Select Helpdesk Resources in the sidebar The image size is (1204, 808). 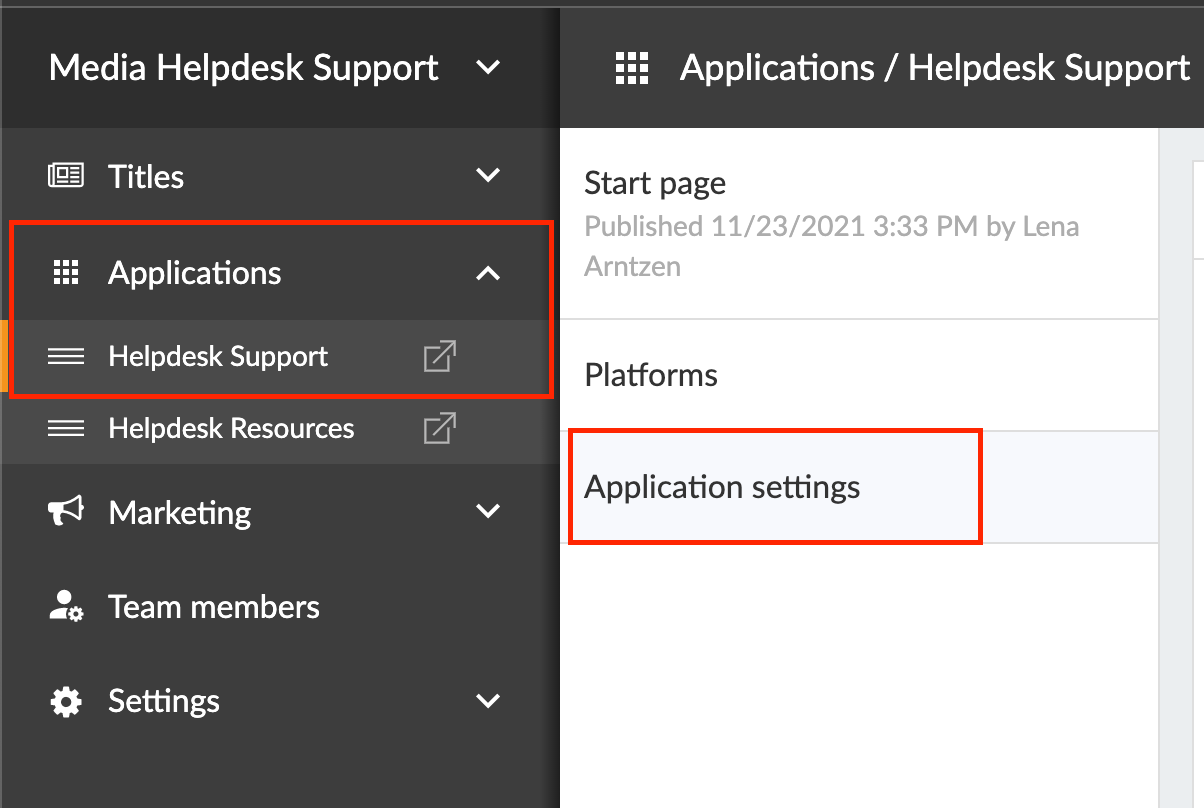231,429
